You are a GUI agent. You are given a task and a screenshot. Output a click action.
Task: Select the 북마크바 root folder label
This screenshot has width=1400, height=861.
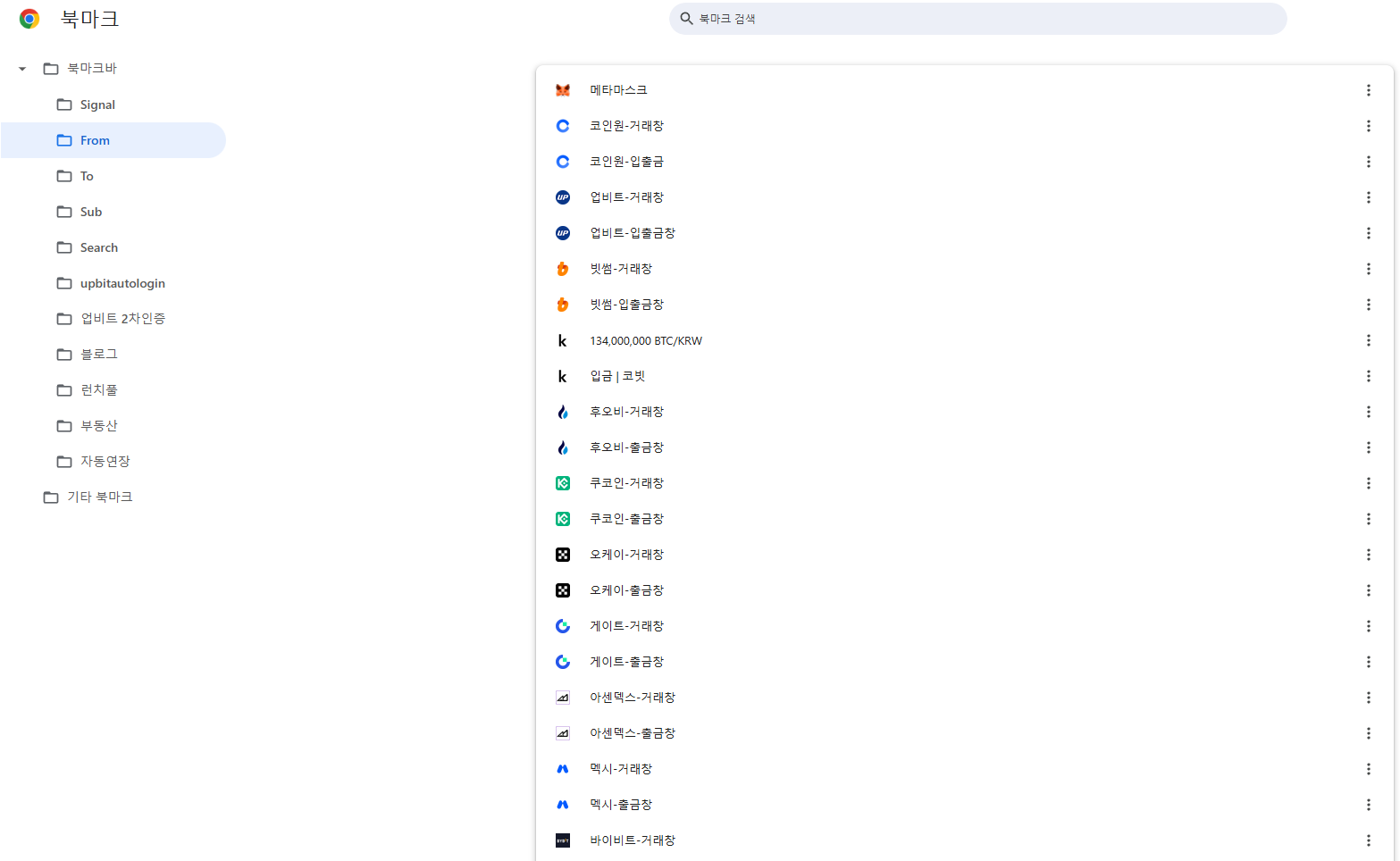point(92,69)
